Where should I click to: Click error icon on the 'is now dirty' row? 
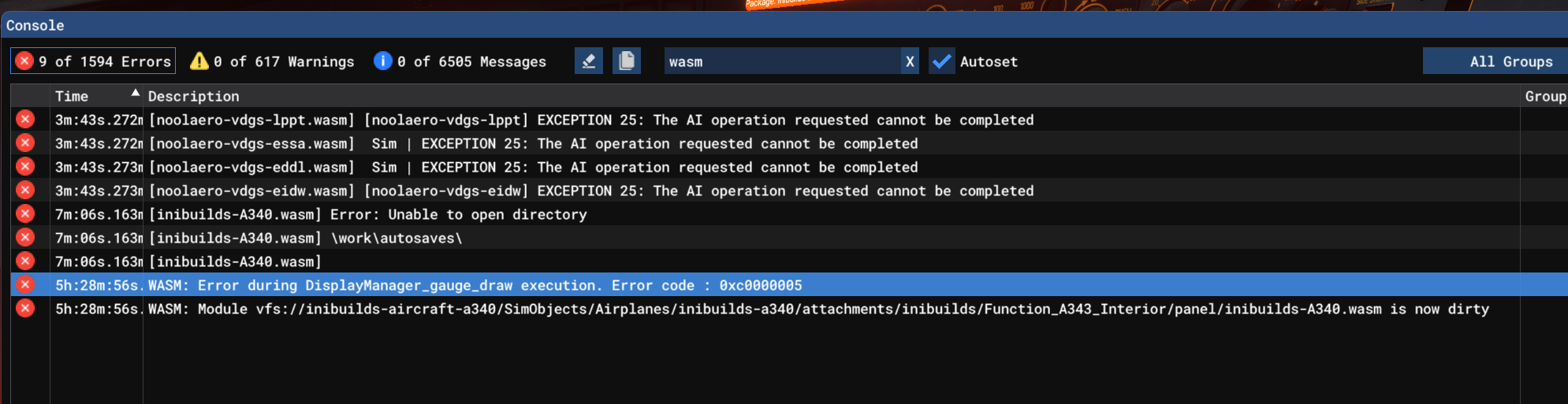[x=25, y=309]
